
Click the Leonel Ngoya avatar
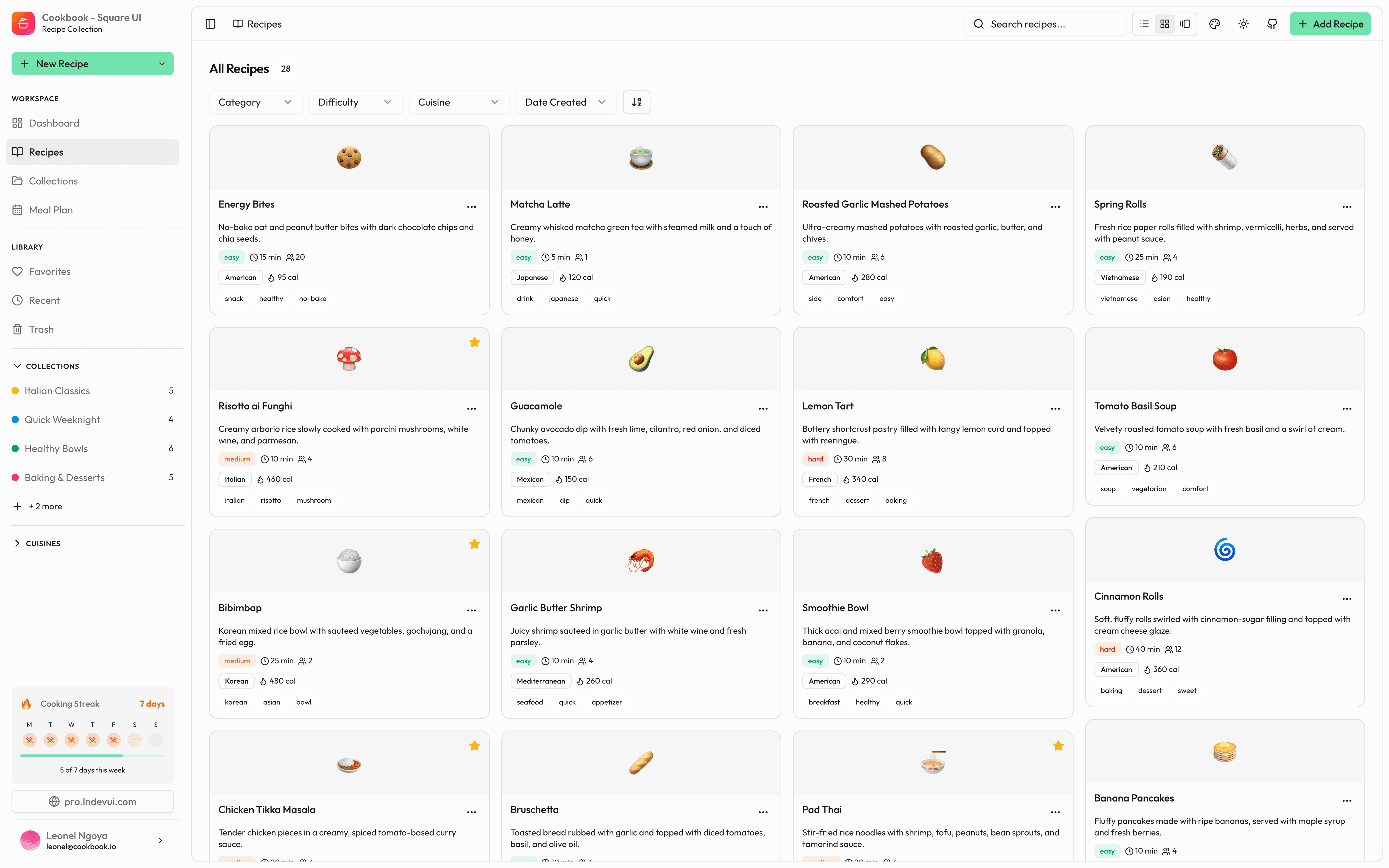(30, 840)
